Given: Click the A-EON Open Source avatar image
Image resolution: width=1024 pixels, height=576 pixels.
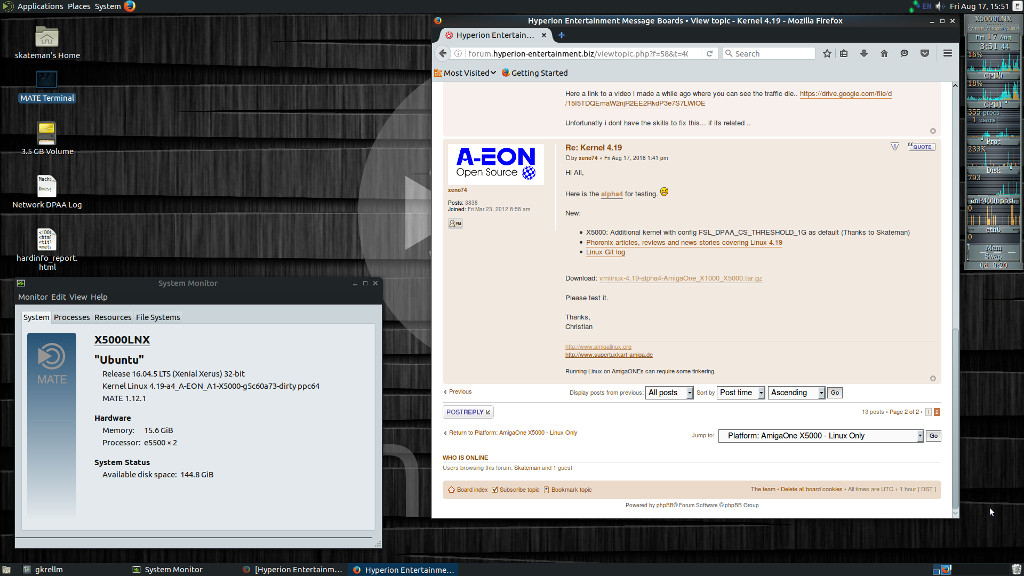Looking at the screenshot, I should click(x=496, y=164).
